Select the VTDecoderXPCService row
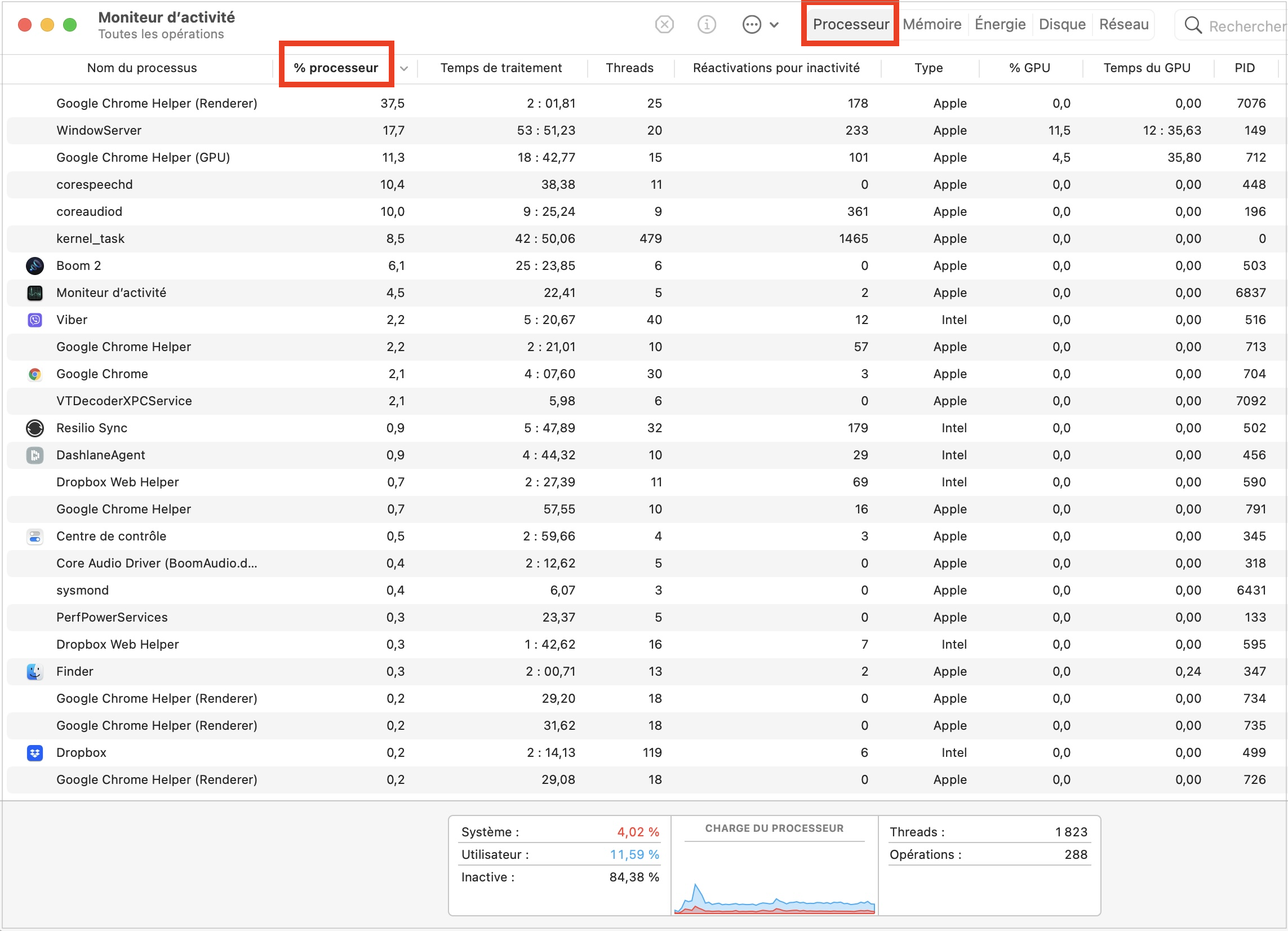1288x931 pixels. pyautogui.click(x=646, y=401)
